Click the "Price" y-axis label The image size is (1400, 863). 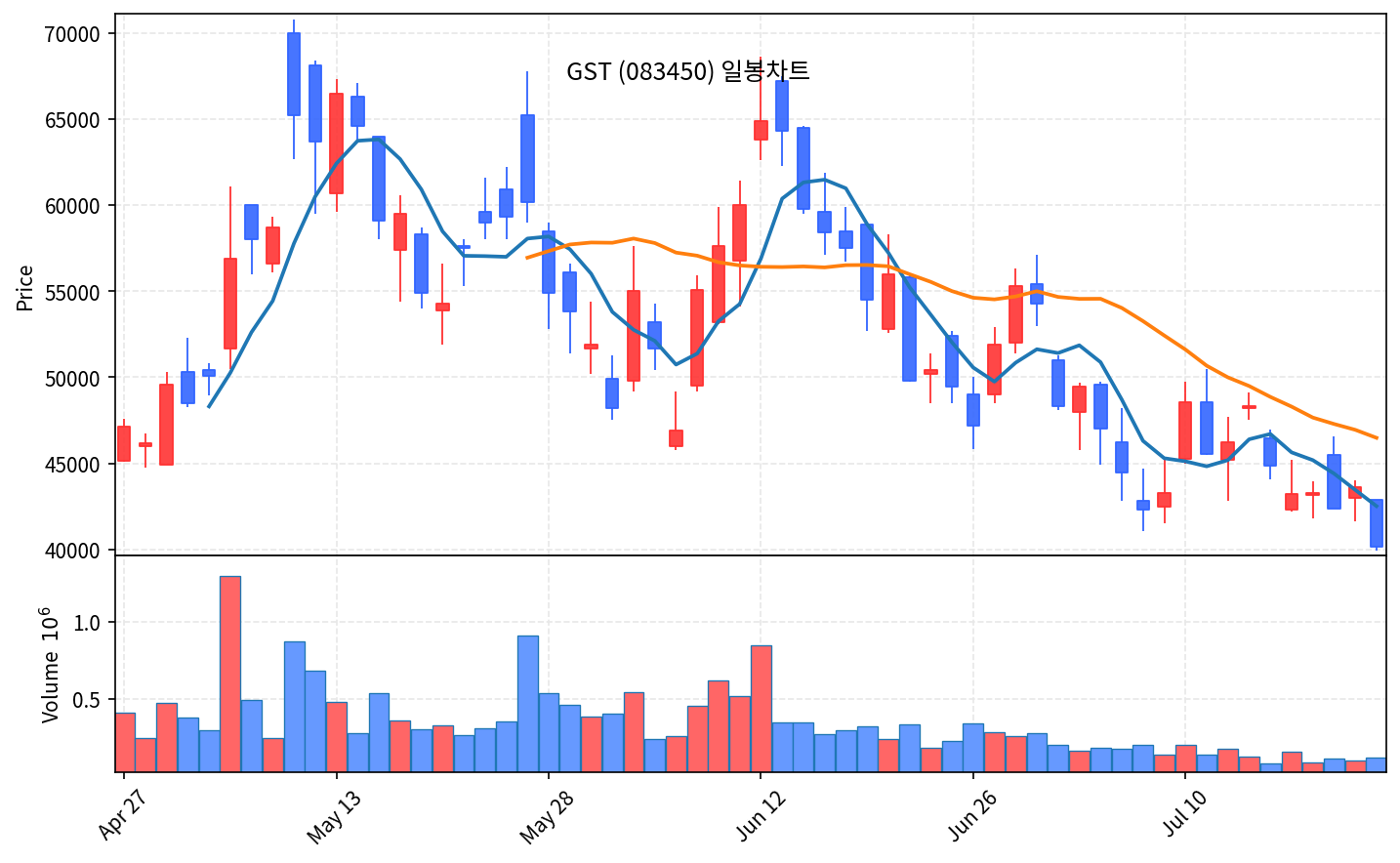[25, 288]
